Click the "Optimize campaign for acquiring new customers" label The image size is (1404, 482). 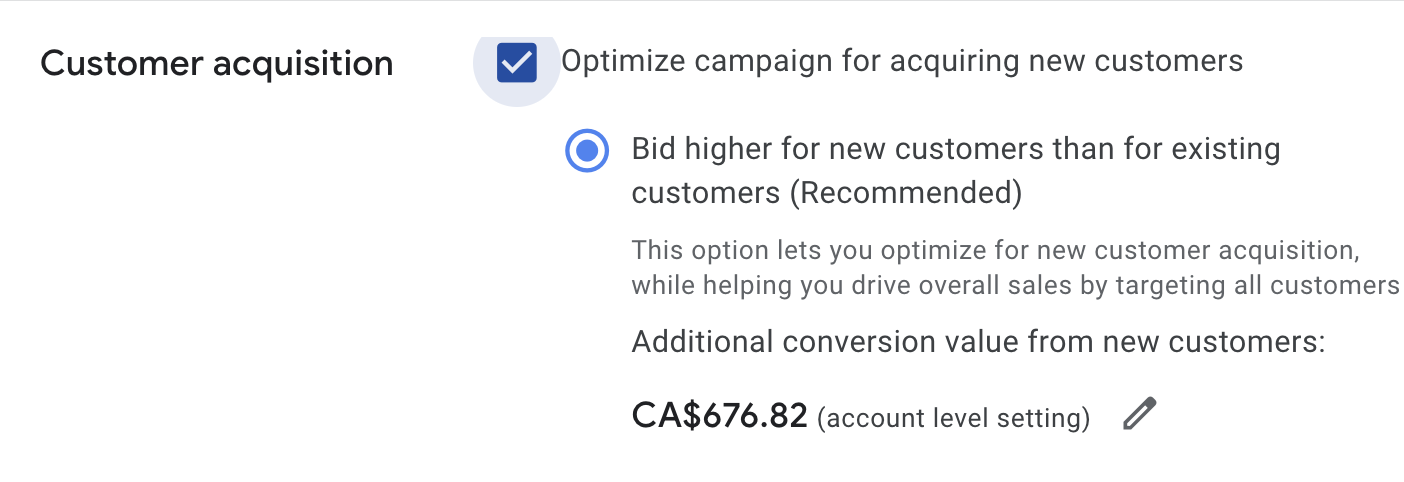pyautogui.click(x=901, y=62)
